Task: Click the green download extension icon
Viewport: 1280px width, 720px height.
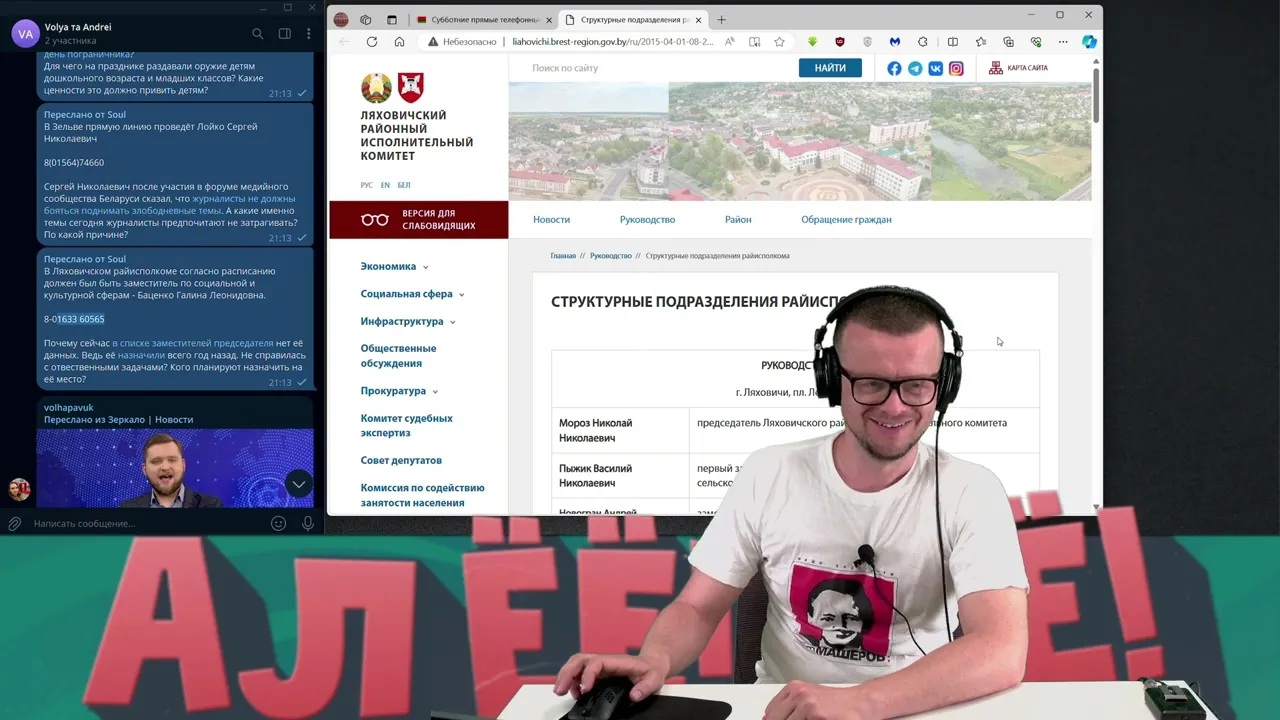Action: tap(812, 42)
